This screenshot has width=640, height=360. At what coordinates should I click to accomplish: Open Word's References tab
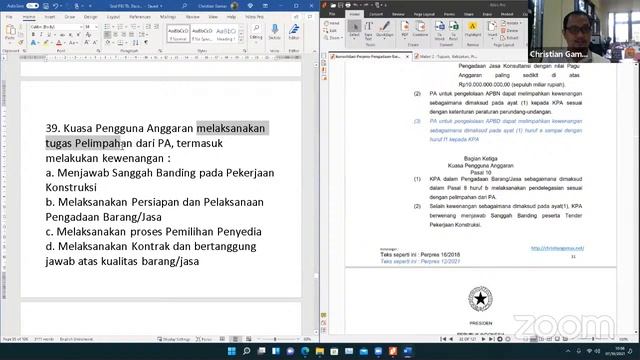(x=140, y=17)
